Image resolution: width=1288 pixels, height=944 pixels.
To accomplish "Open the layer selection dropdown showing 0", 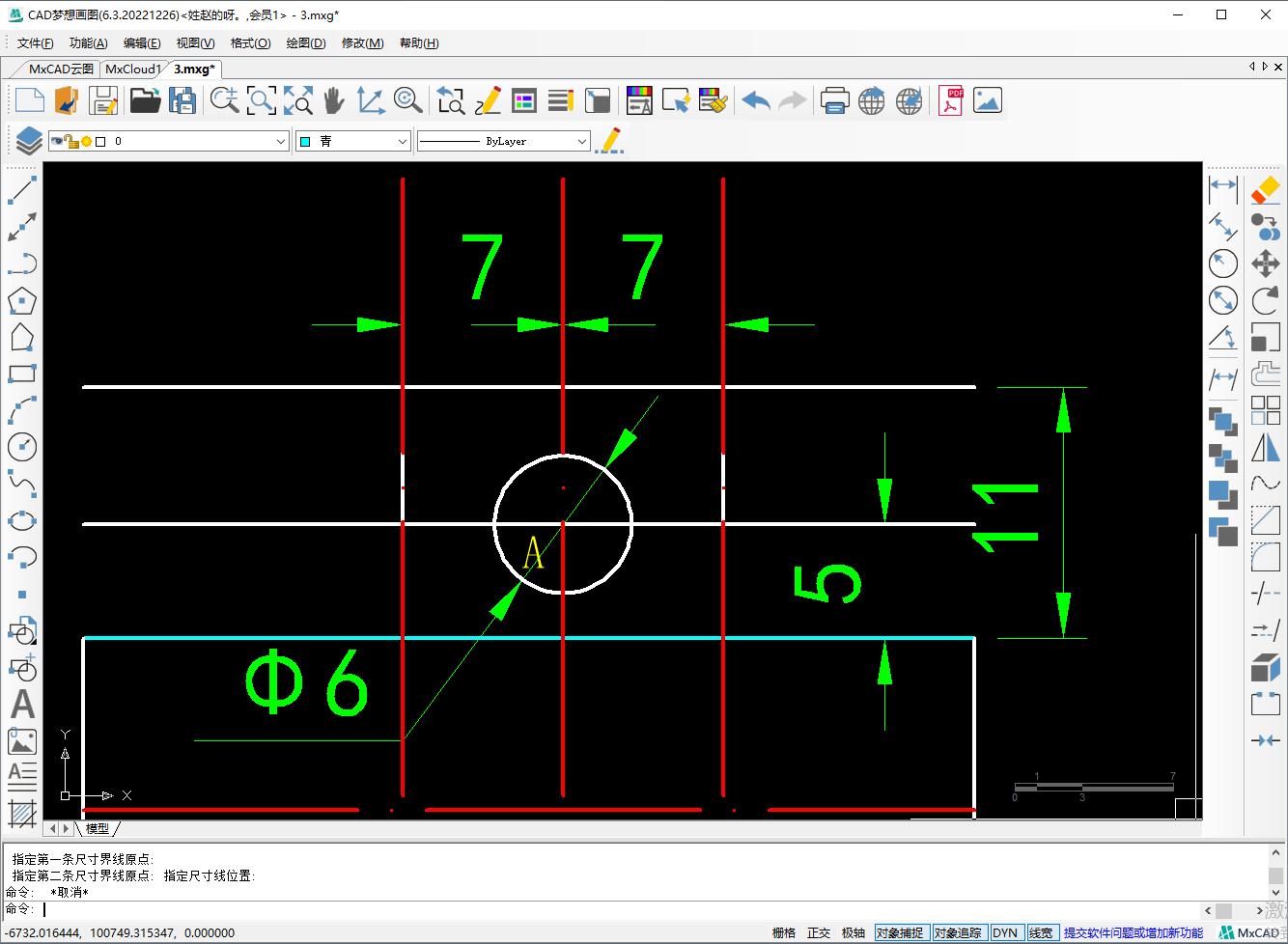I will point(281,140).
